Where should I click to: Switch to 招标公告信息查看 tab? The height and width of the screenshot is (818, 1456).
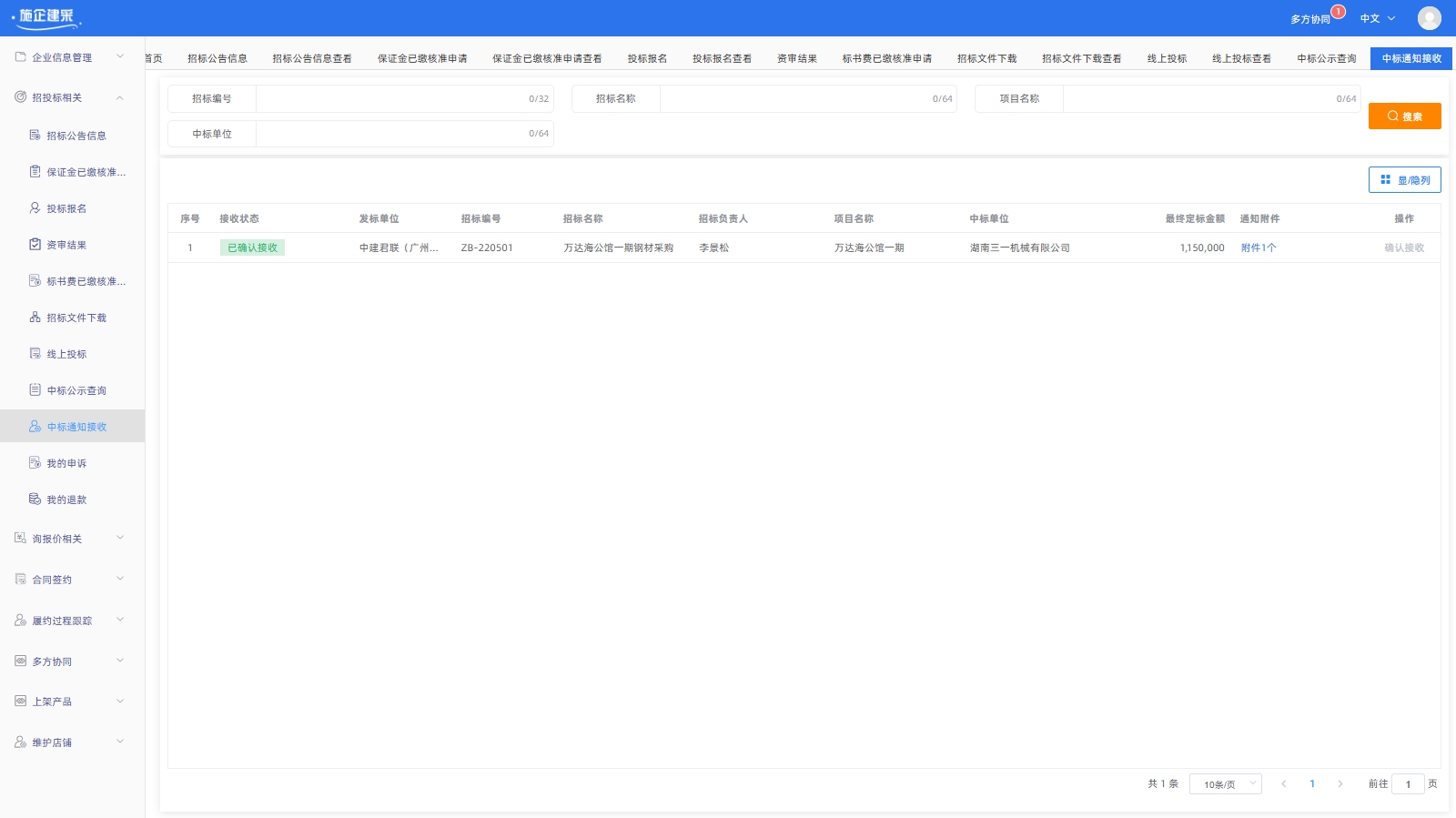tap(312, 58)
